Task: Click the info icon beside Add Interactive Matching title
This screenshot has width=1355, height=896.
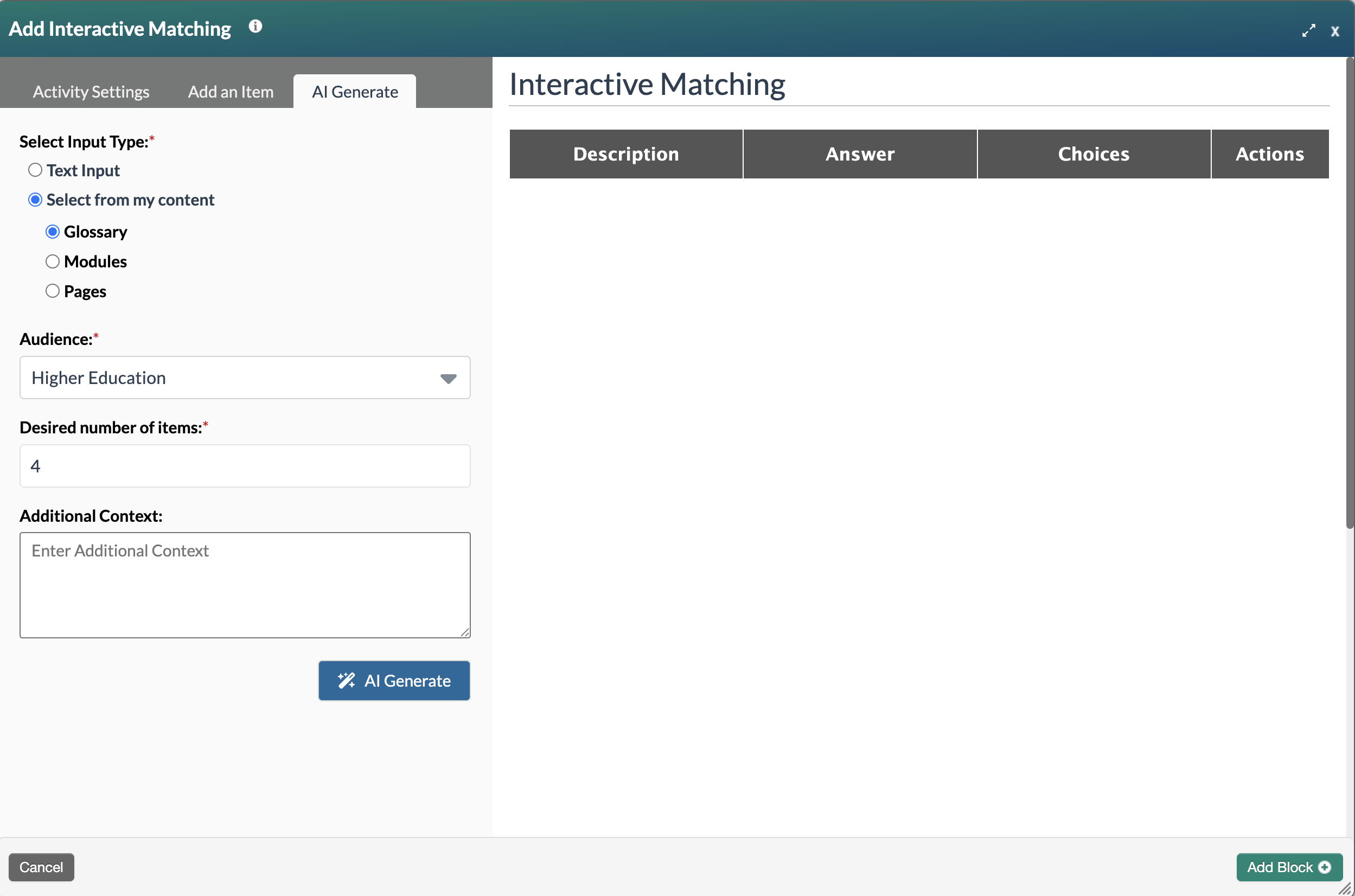Action: 255,26
